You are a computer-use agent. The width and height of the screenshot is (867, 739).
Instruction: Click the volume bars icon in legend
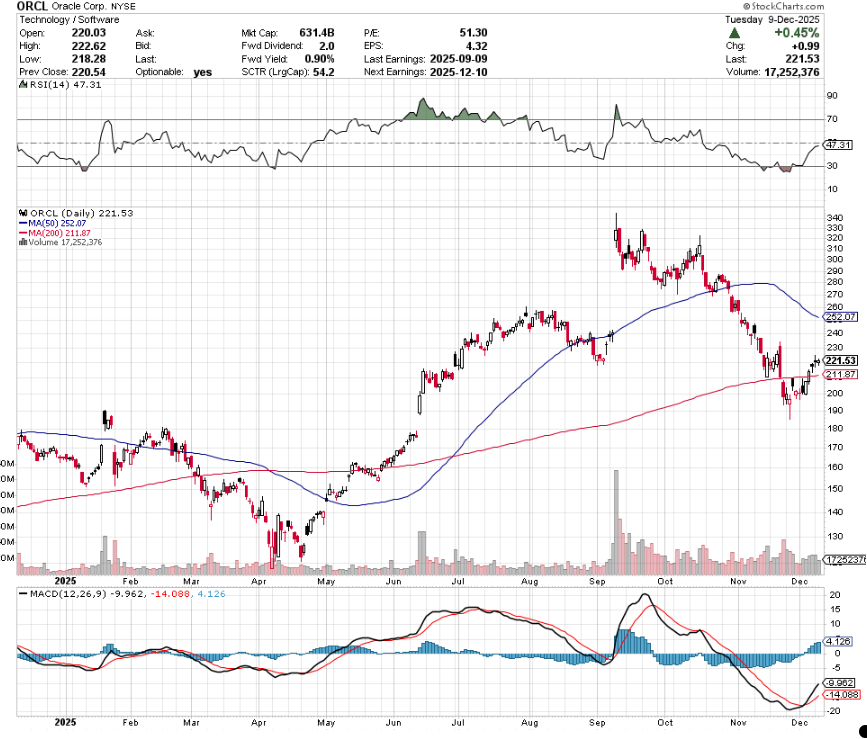[x=24, y=242]
